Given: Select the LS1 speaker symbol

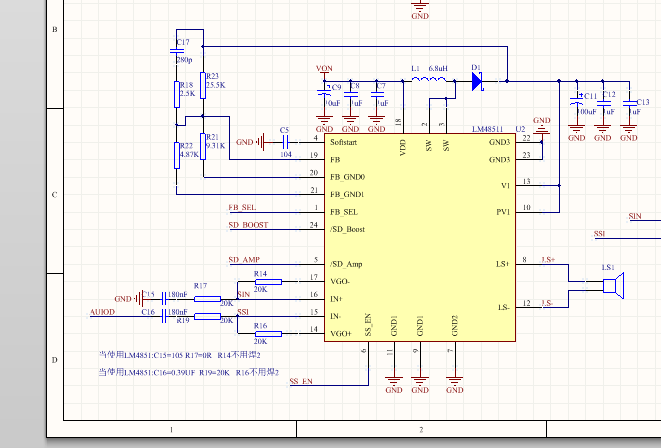Looking at the screenshot, I should (x=613, y=286).
